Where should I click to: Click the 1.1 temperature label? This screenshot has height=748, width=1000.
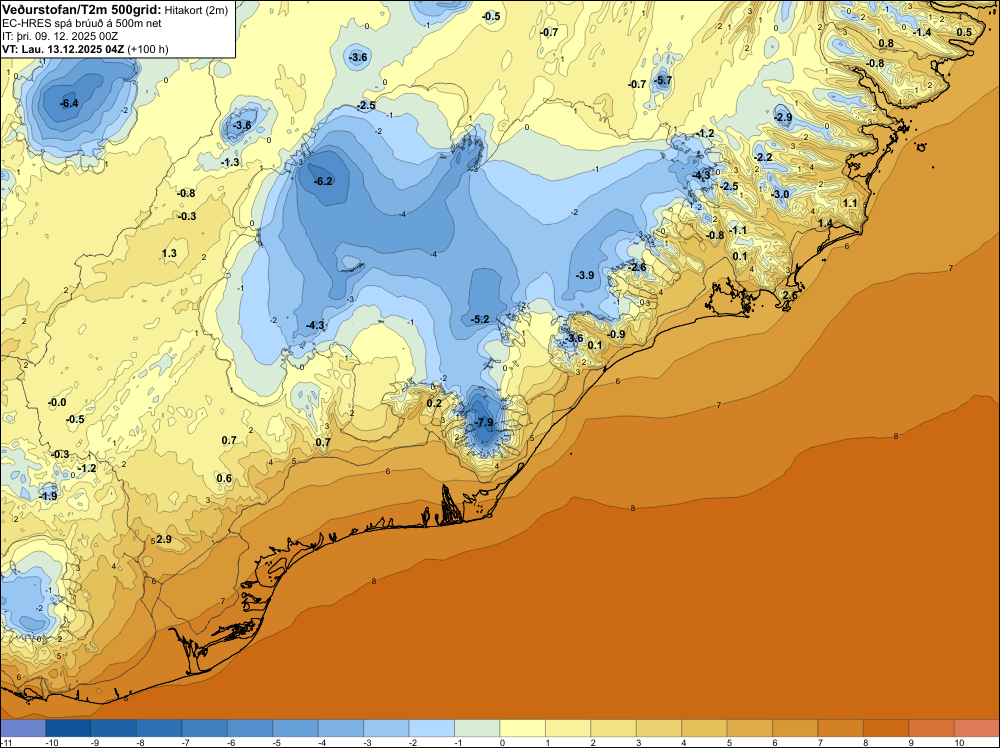tap(850, 203)
